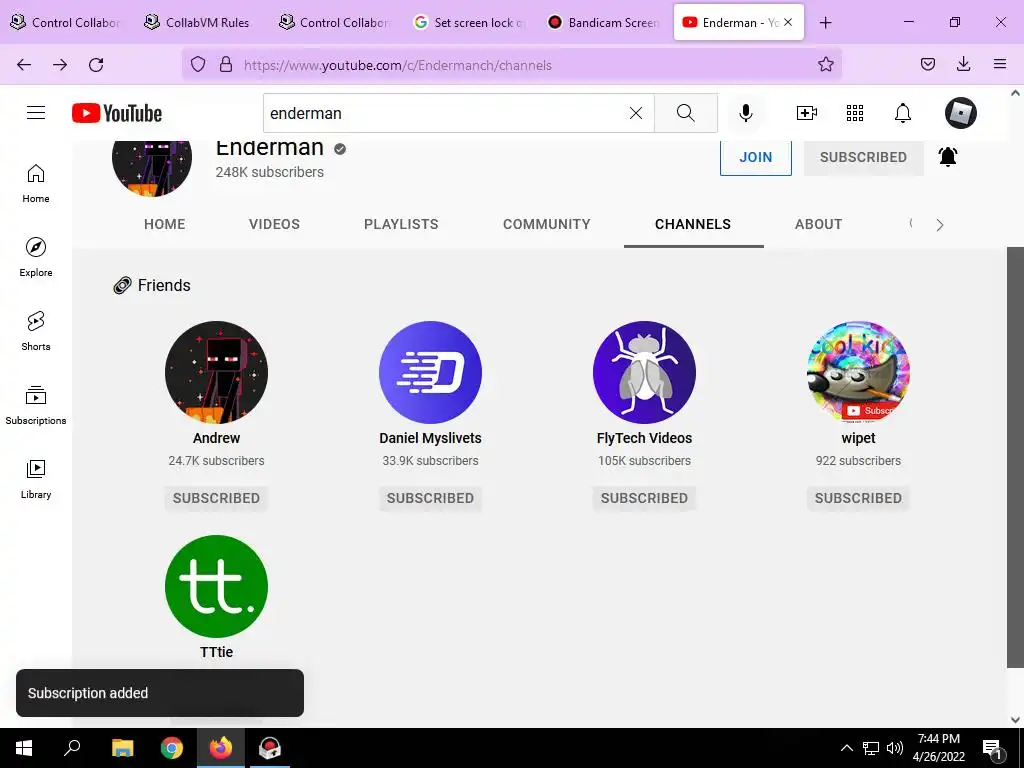The height and width of the screenshot is (768, 1024).
Task: Open the channel VIDEOS tab
Action: [x=274, y=224]
